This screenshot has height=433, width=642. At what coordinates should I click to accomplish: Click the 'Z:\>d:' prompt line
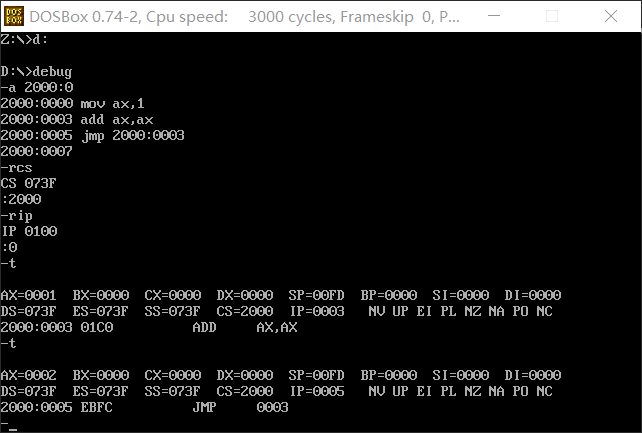(24, 40)
